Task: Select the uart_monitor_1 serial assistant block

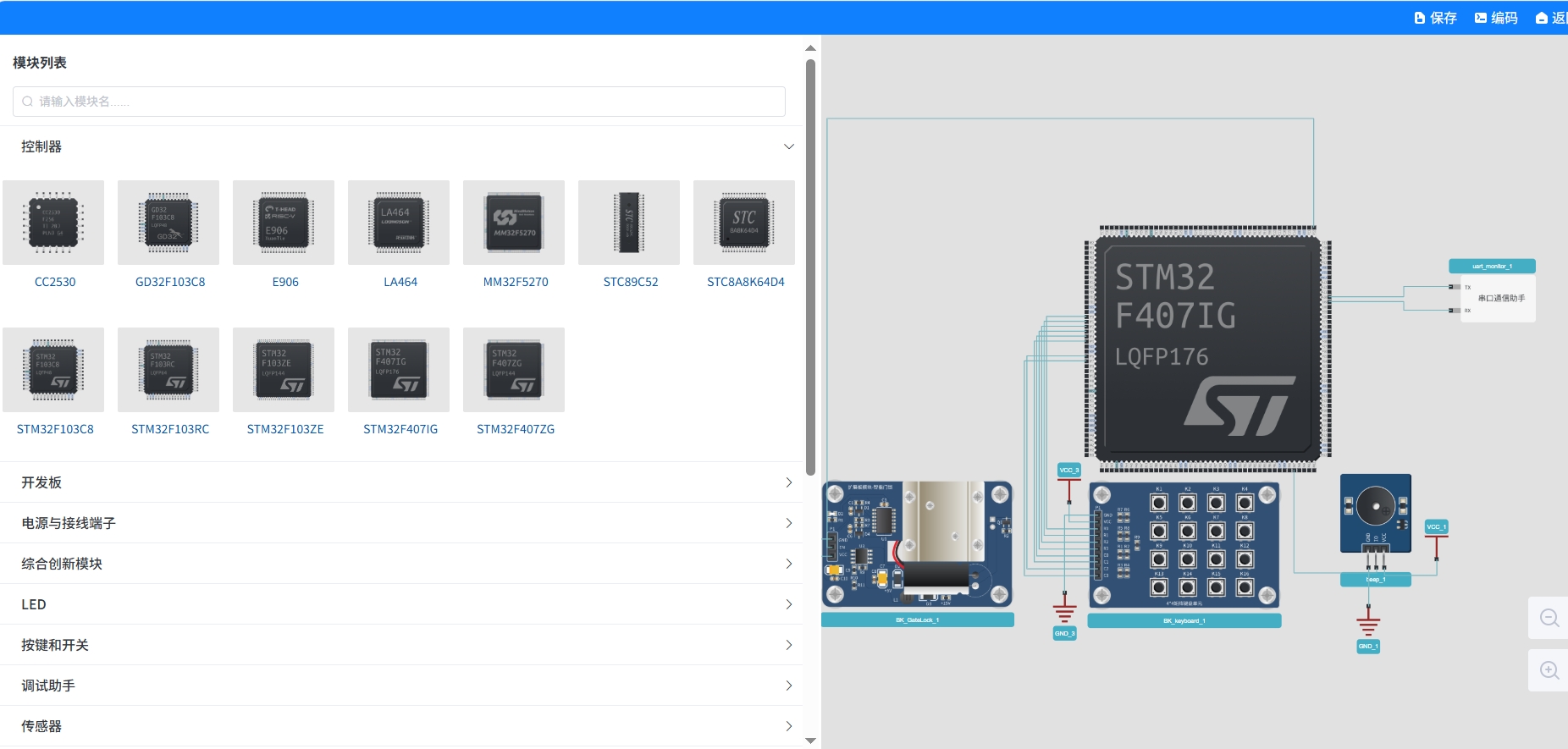Action: [x=1492, y=290]
